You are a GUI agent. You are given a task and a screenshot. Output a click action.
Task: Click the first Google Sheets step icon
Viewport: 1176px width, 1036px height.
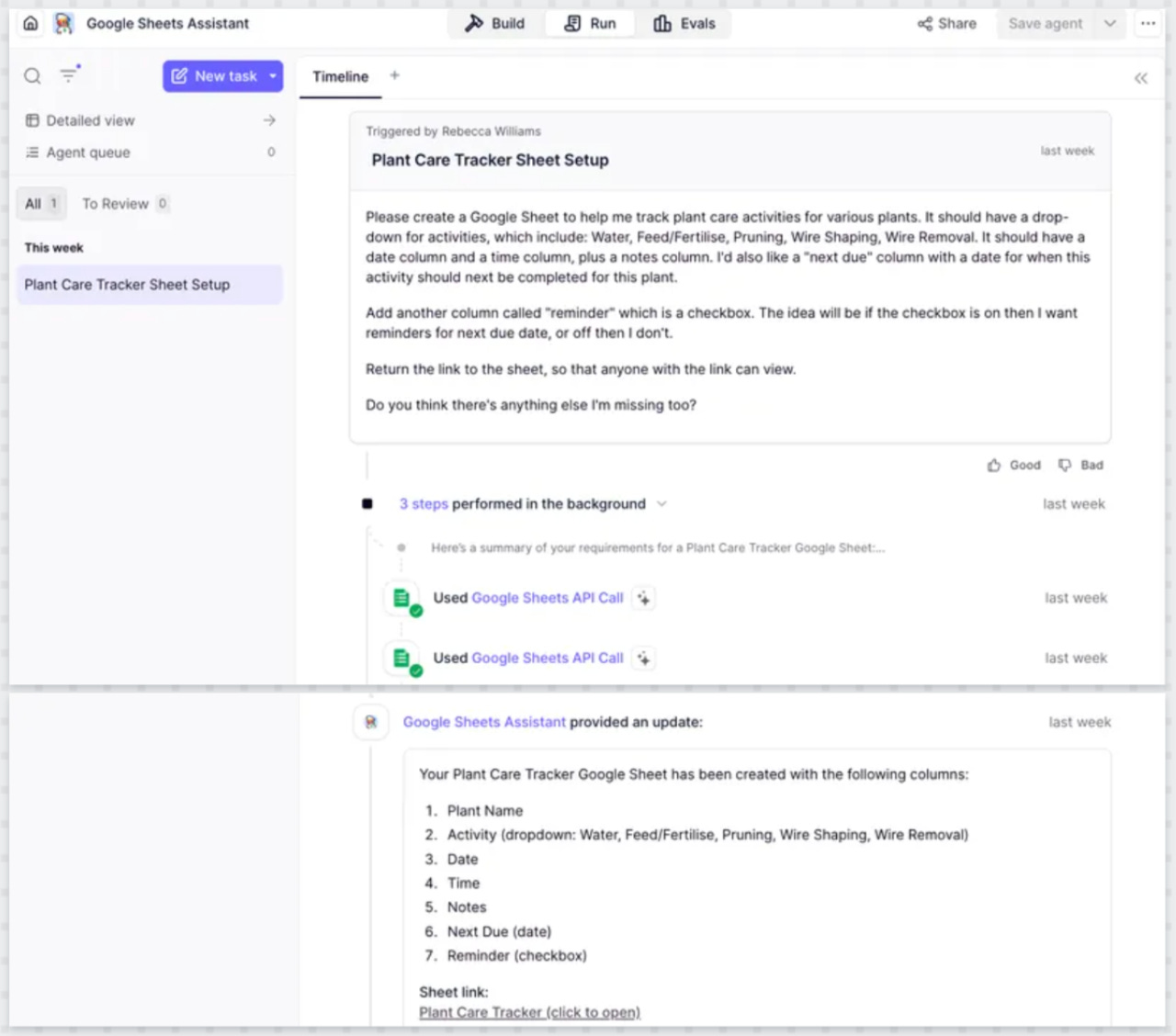click(x=401, y=599)
